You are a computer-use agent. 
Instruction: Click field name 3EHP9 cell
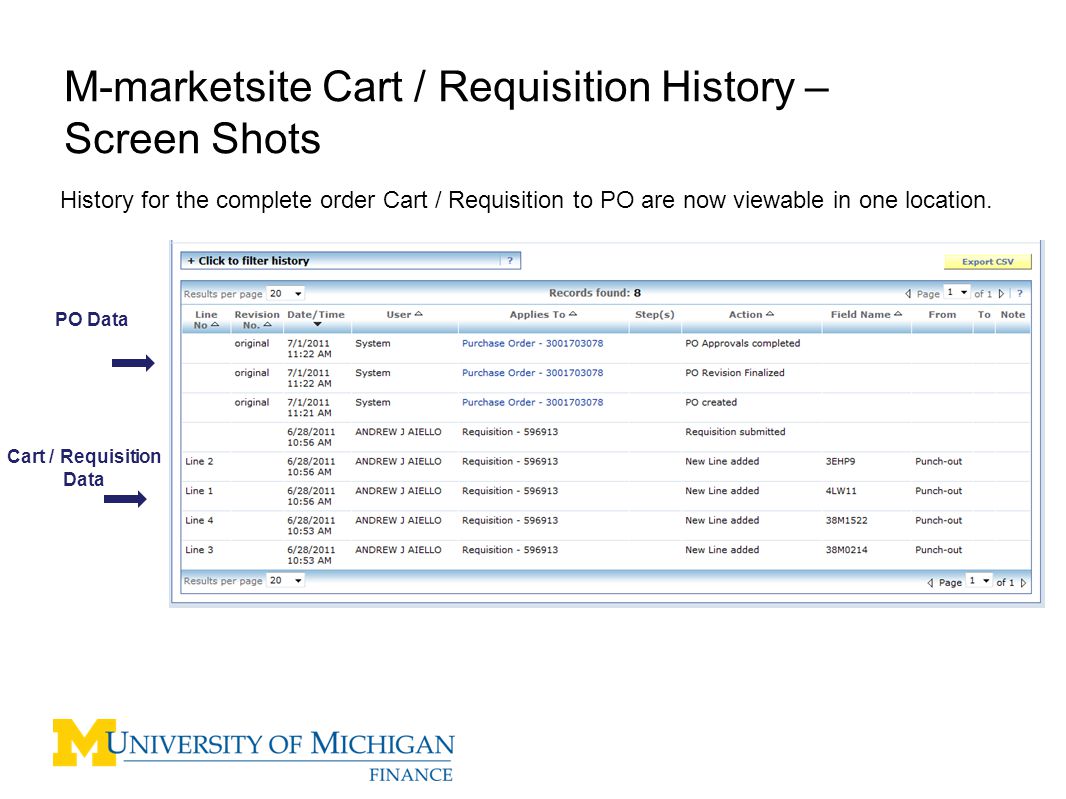pos(840,461)
